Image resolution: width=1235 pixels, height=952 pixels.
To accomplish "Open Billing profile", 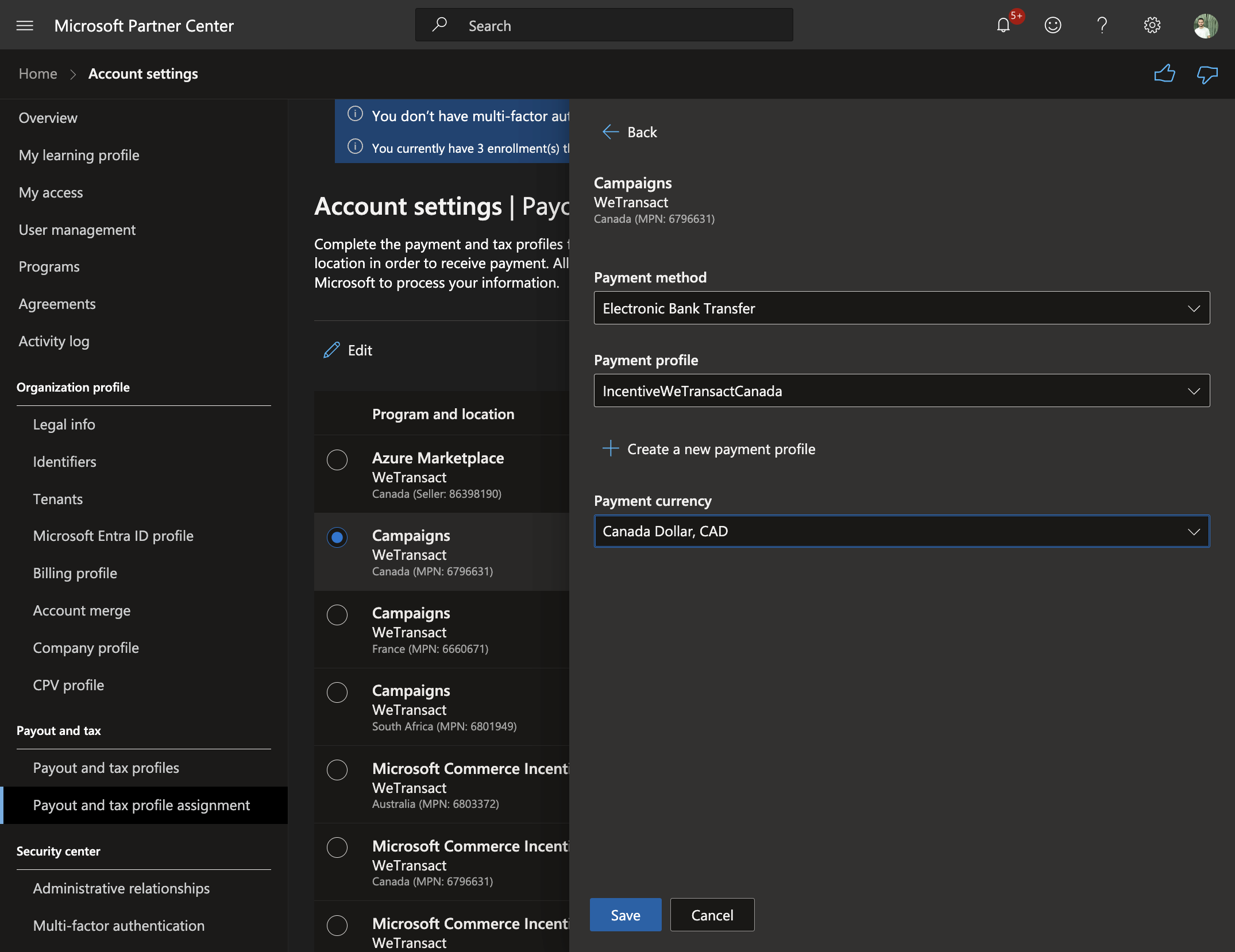I will click(75, 573).
